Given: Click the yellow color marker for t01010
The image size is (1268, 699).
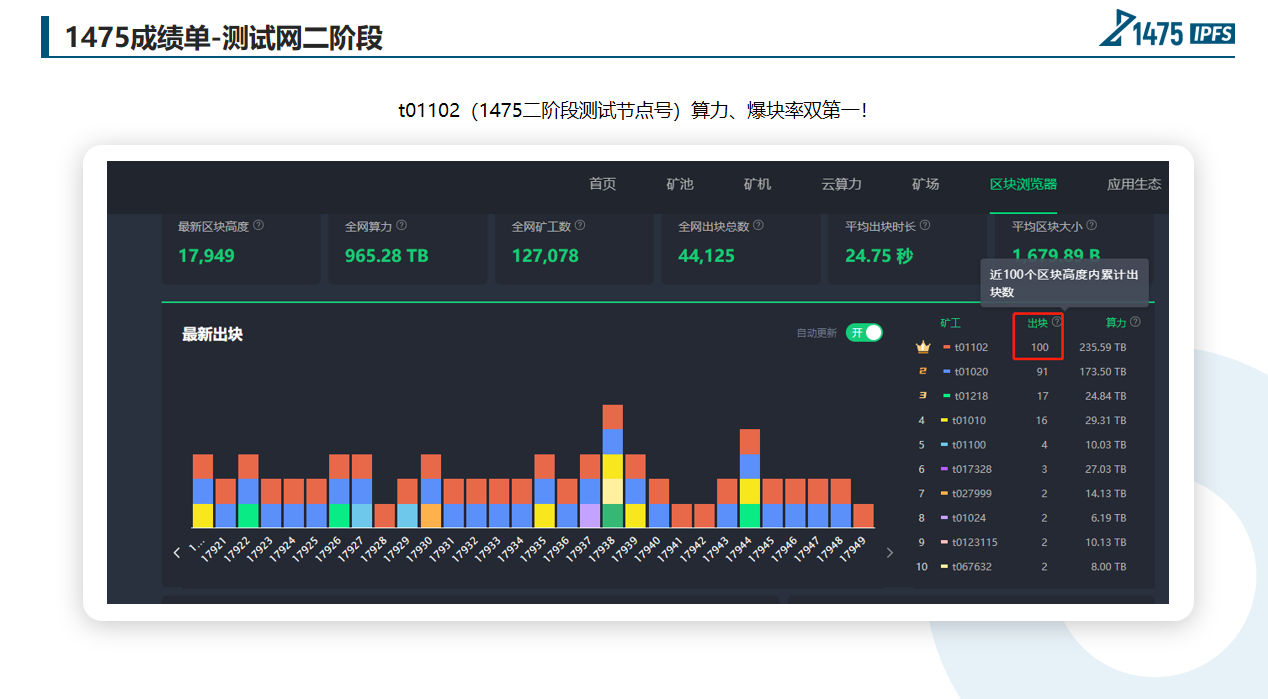Looking at the screenshot, I should [944, 421].
